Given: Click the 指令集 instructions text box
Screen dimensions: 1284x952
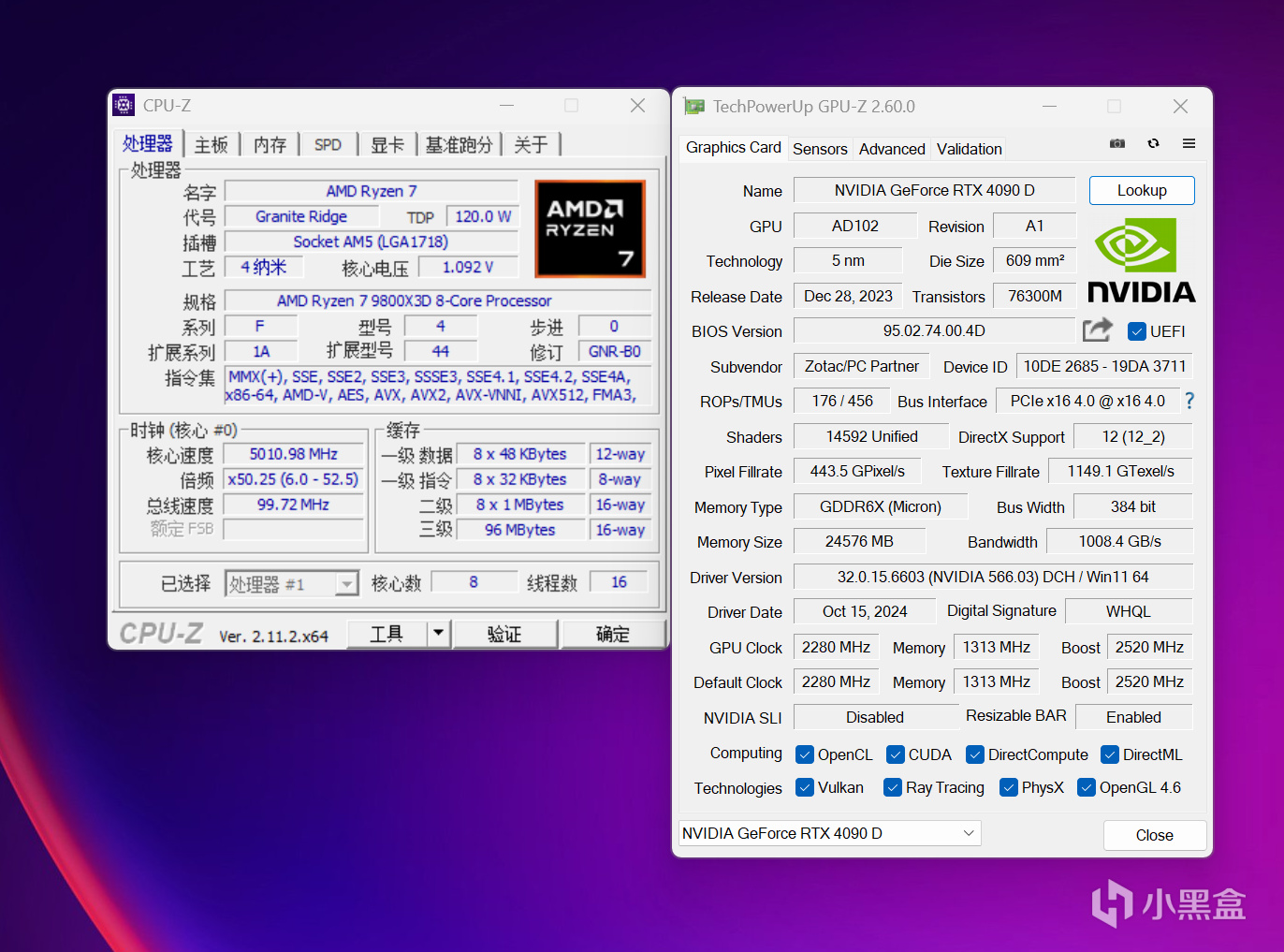Looking at the screenshot, I should coord(438,386).
